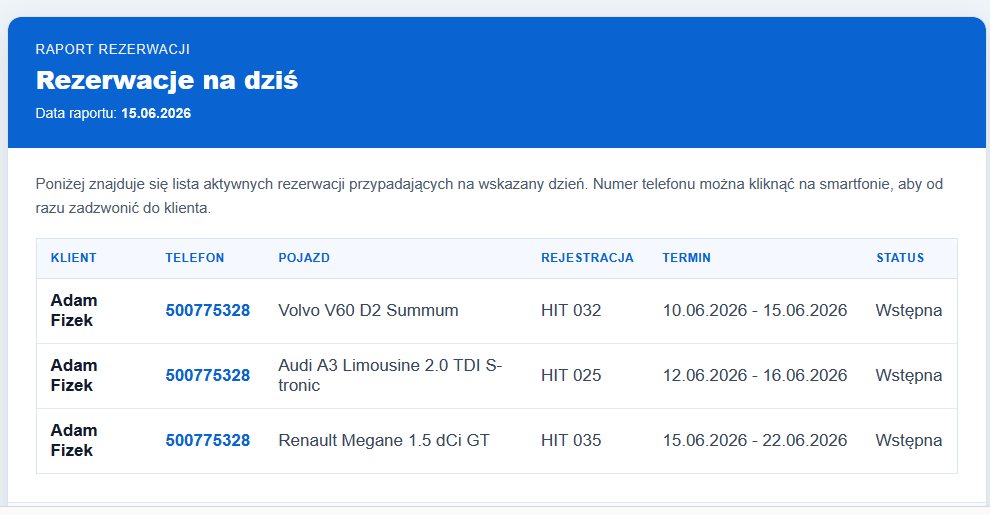Call 500775328 in Renault Megane row
This screenshot has height=515, width=990.
pos(208,441)
